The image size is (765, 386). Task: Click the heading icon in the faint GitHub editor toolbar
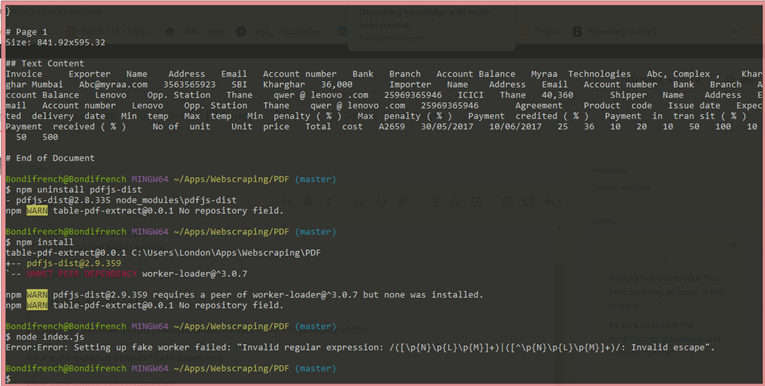287,202
